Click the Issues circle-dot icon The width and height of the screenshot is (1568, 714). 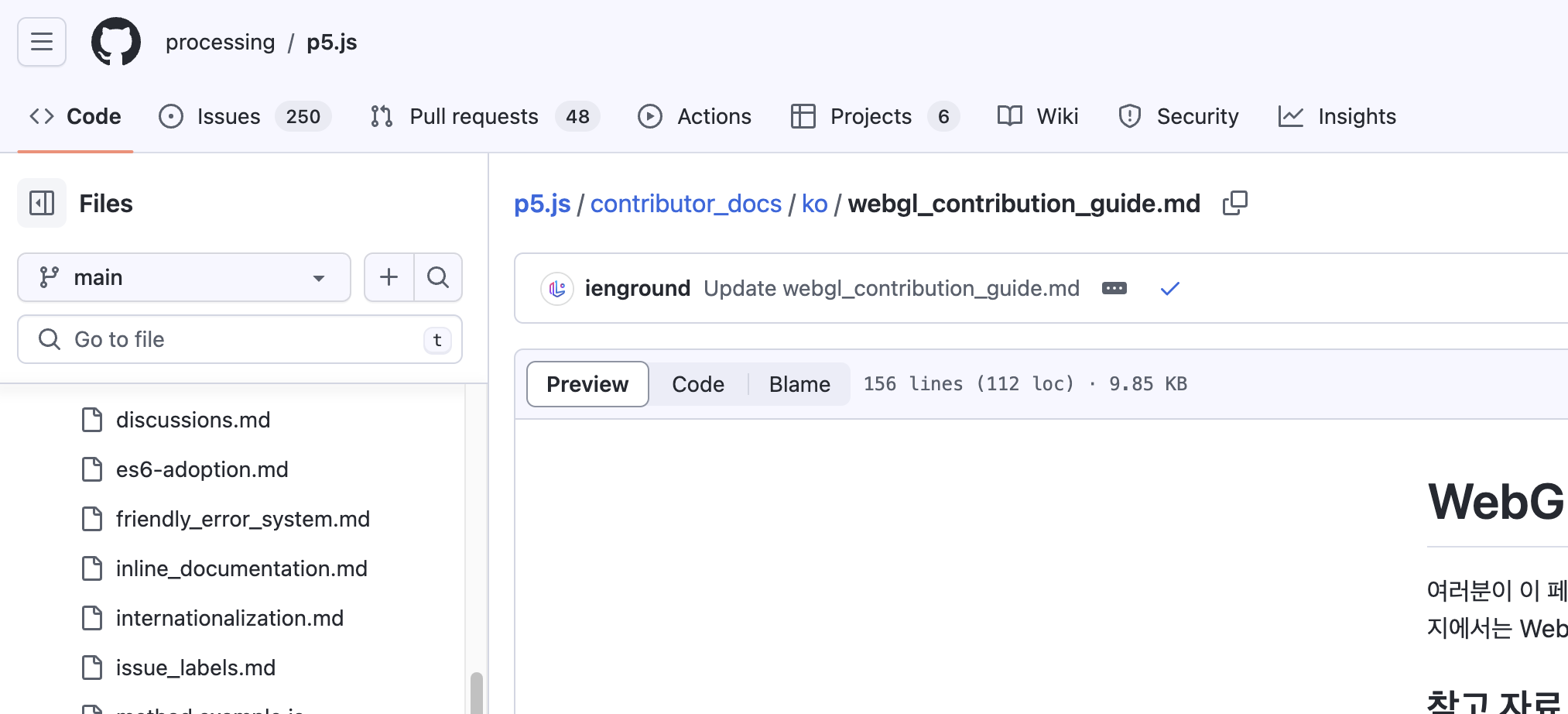click(171, 116)
